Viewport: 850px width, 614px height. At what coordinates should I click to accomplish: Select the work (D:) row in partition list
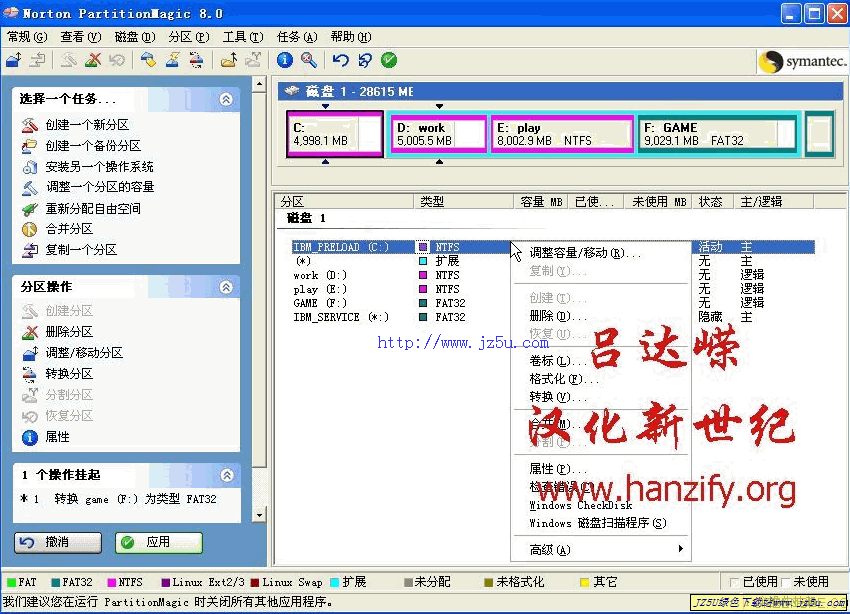(x=553, y=275)
